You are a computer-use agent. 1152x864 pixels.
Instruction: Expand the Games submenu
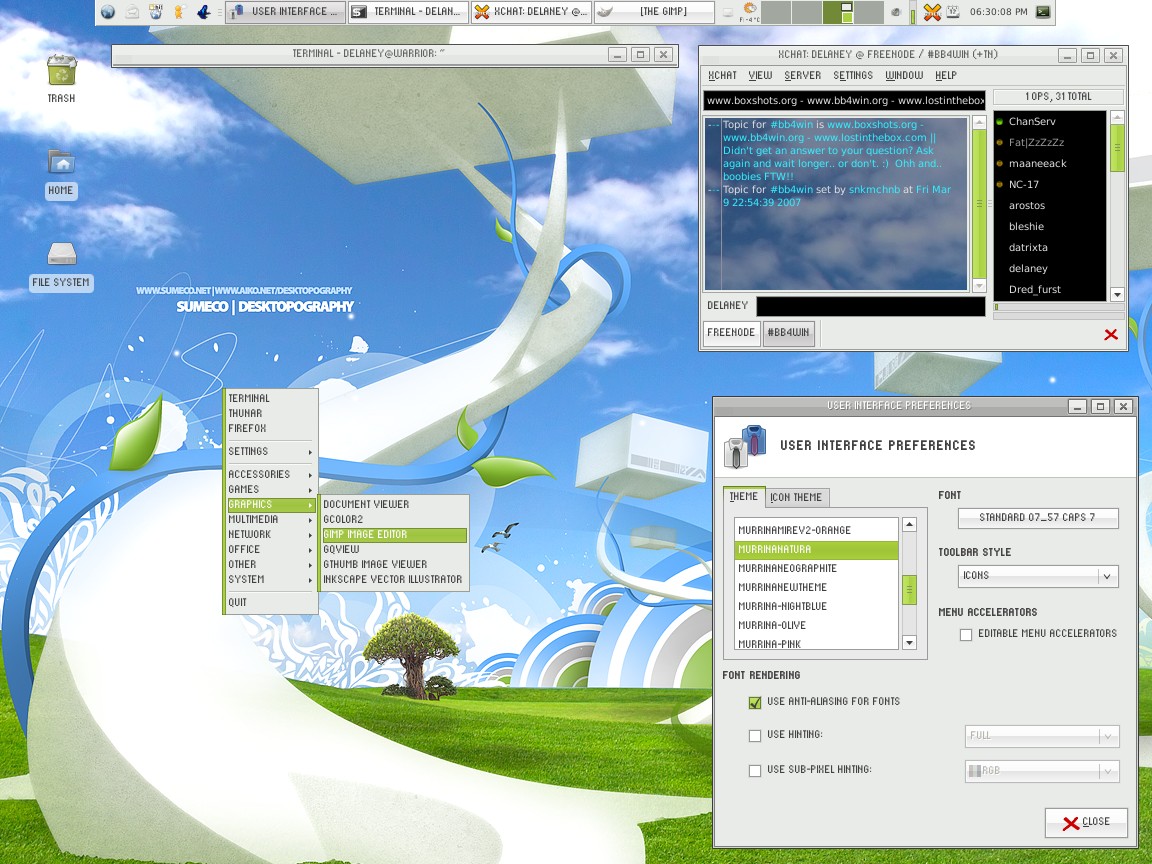[x=270, y=489]
